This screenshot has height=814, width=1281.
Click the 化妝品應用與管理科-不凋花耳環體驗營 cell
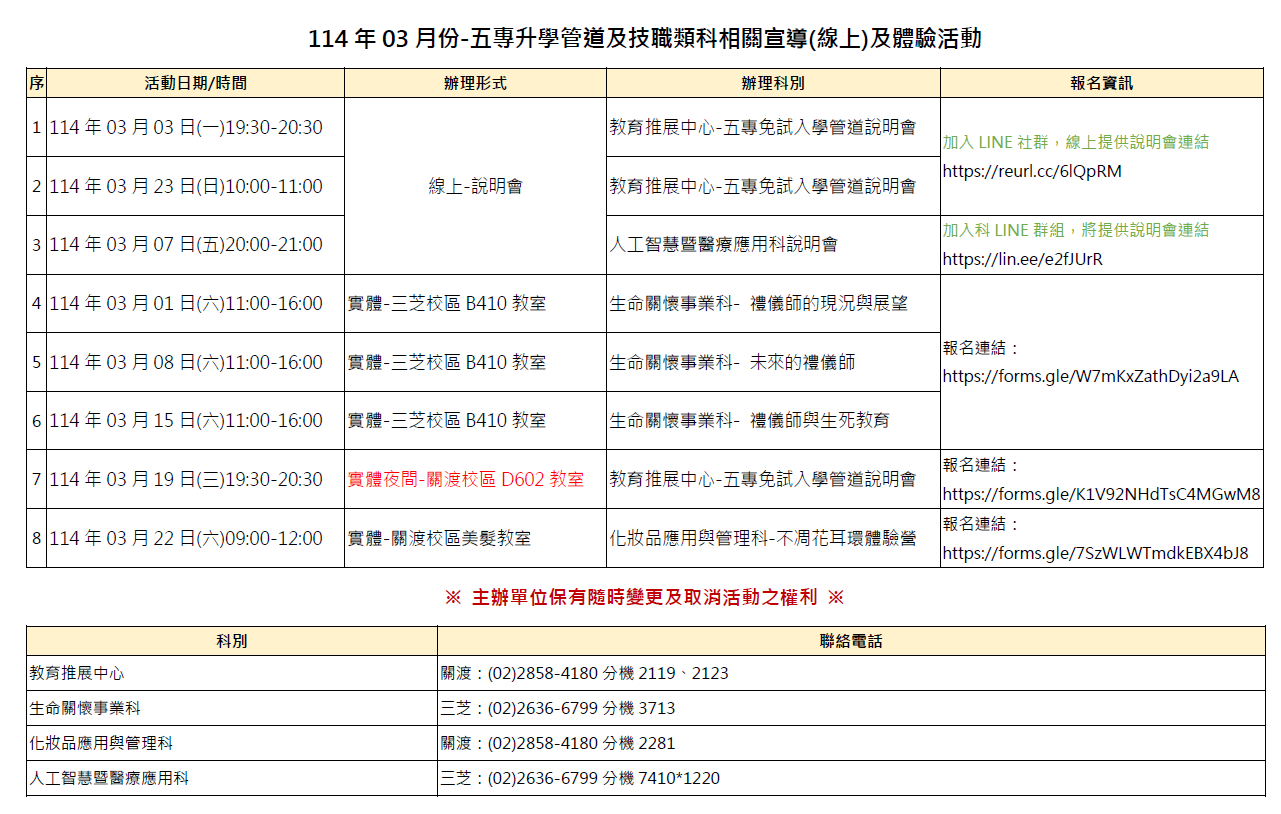762,539
